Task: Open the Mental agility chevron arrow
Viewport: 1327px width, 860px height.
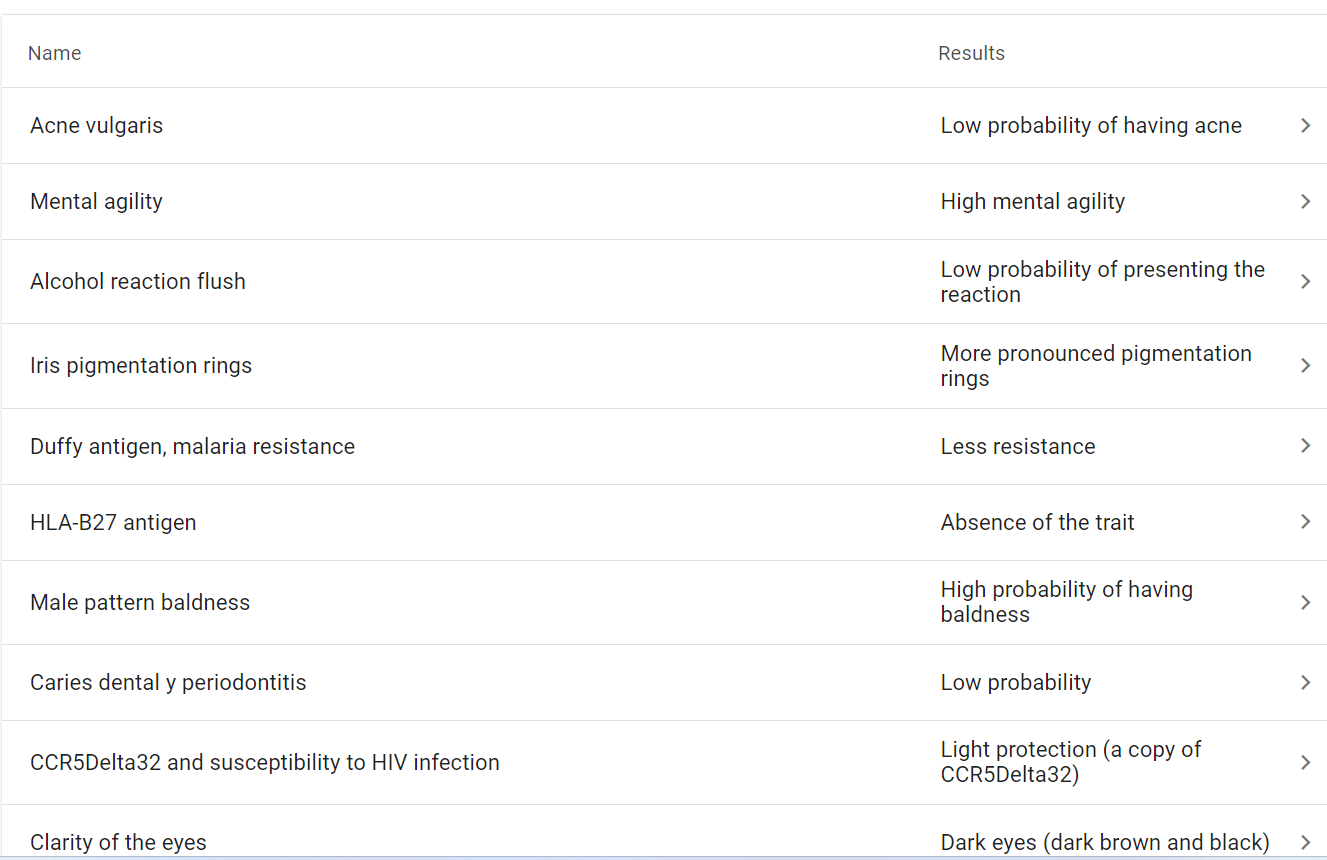Action: coord(1305,201)
